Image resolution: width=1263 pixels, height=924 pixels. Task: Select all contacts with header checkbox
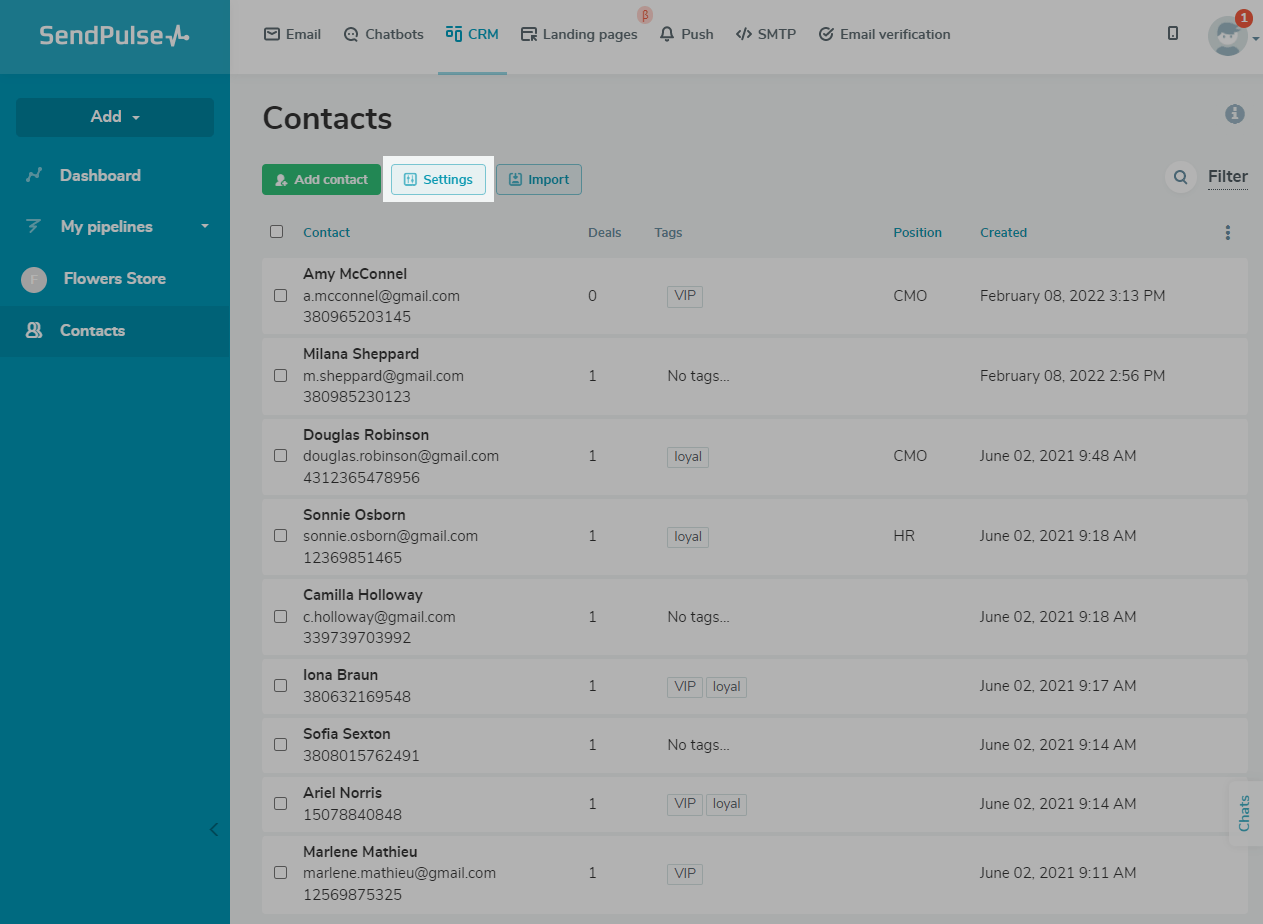[277, 232]
